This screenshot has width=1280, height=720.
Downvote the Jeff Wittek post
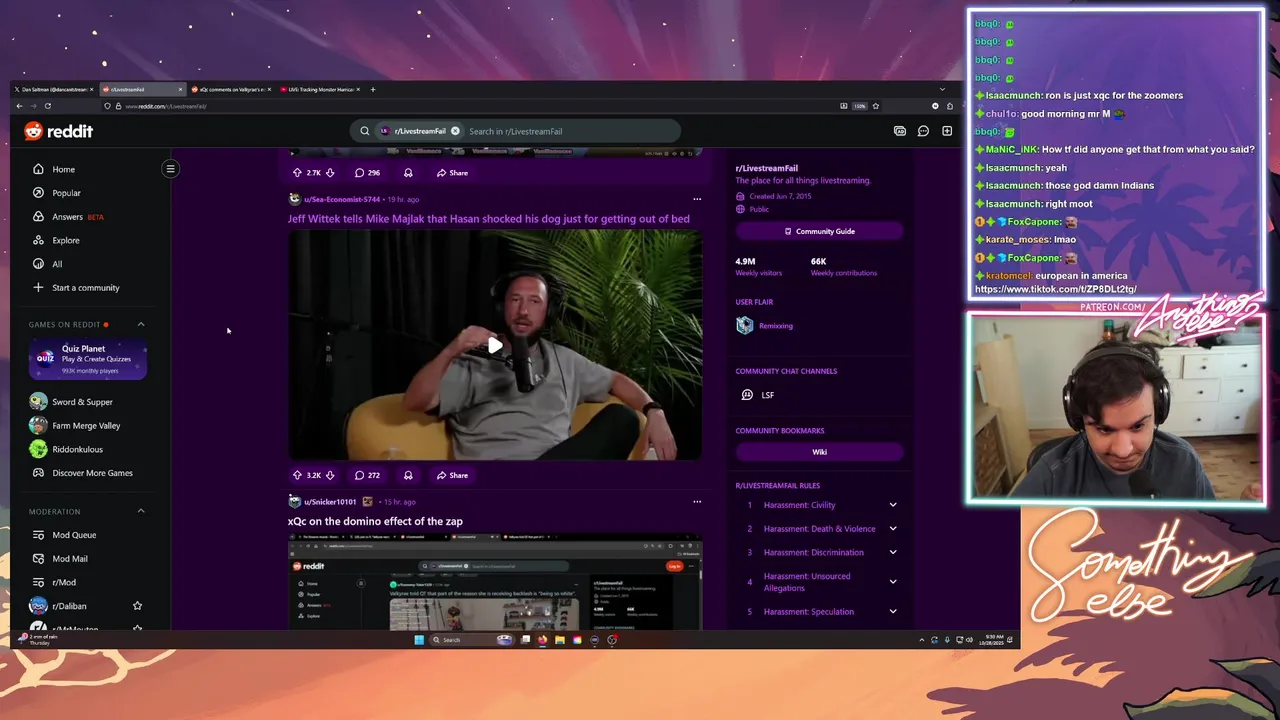[x=330, y=475]
